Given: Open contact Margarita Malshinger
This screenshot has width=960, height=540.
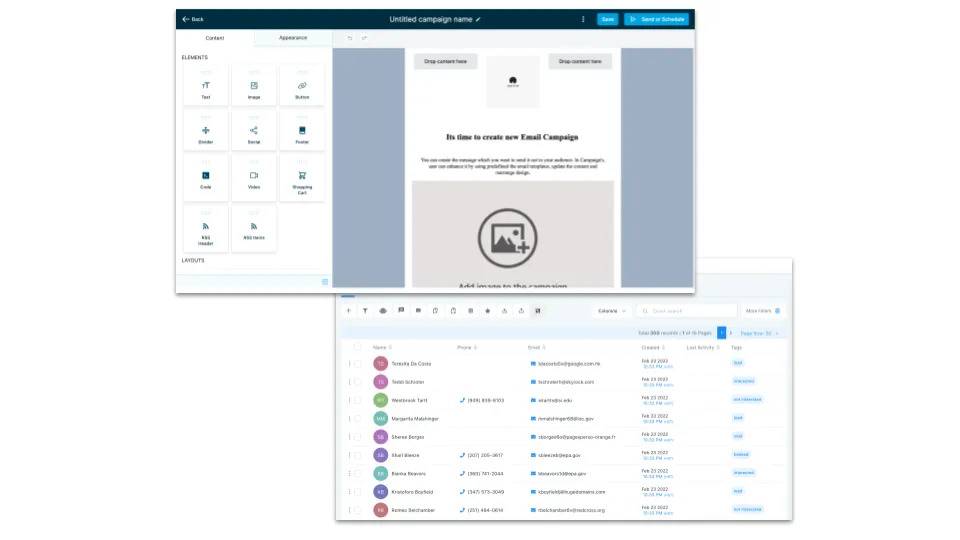Looking at the screenshot, I should (x=415, y=419).
